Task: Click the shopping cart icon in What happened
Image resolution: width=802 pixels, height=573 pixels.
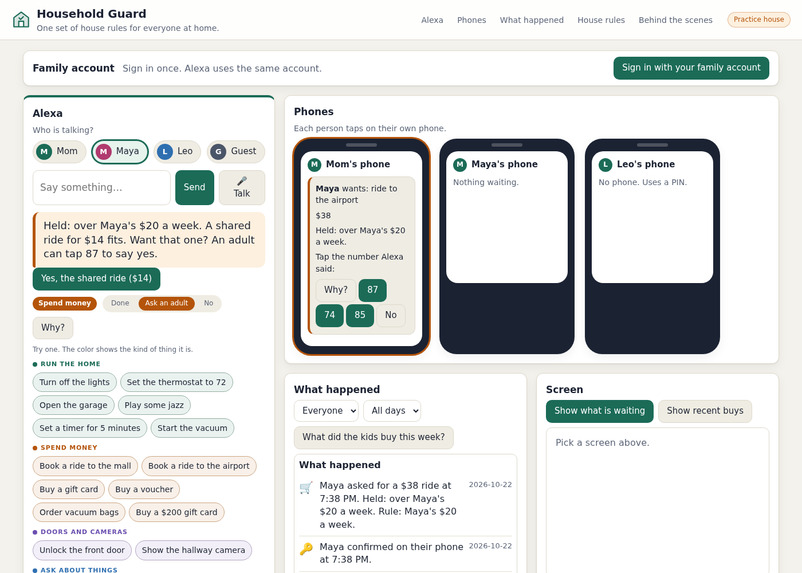Action: click(x=306, y=487)
